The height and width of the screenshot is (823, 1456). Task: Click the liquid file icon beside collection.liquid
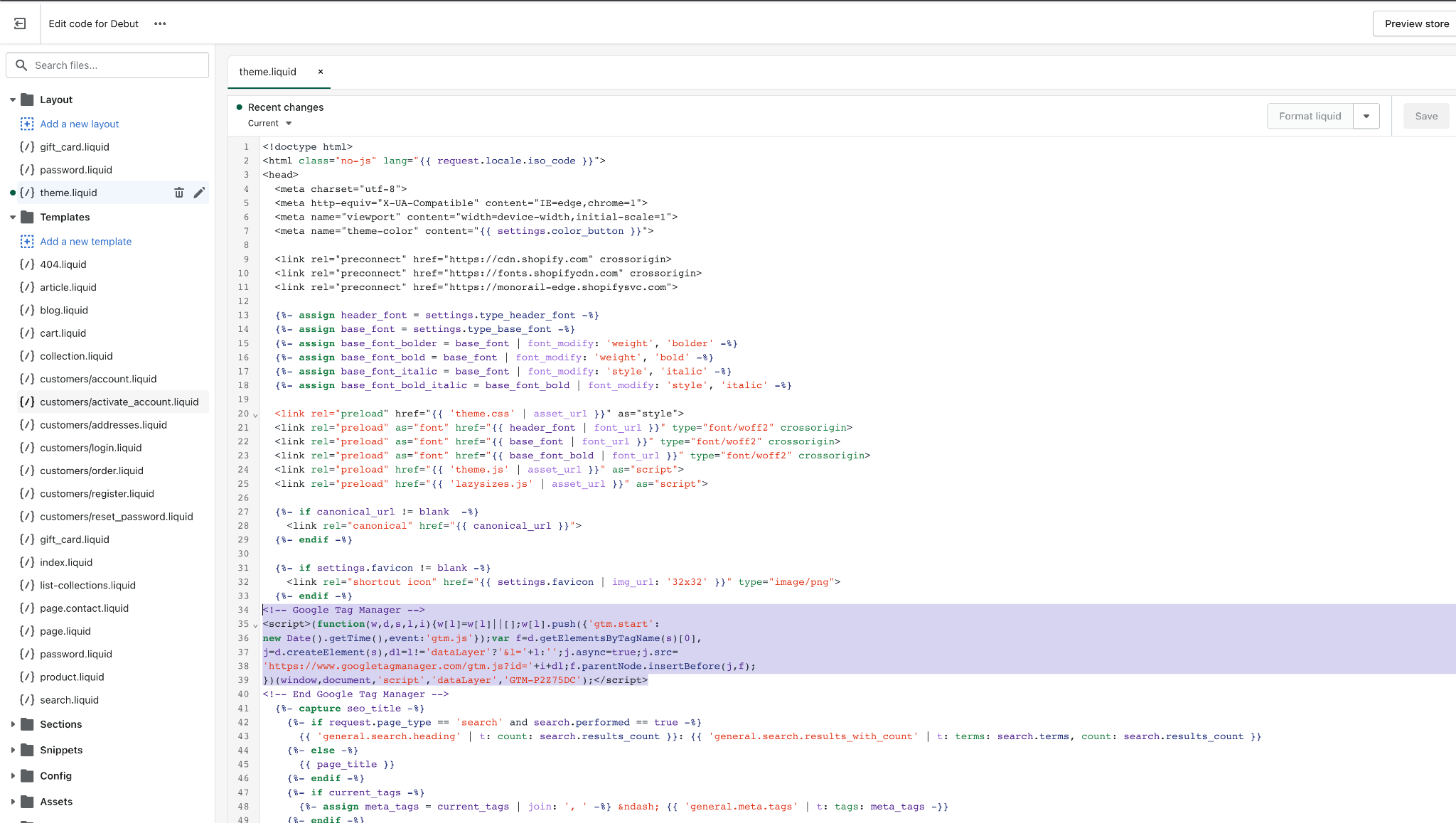pyautogui.click(x=27, y=356)
